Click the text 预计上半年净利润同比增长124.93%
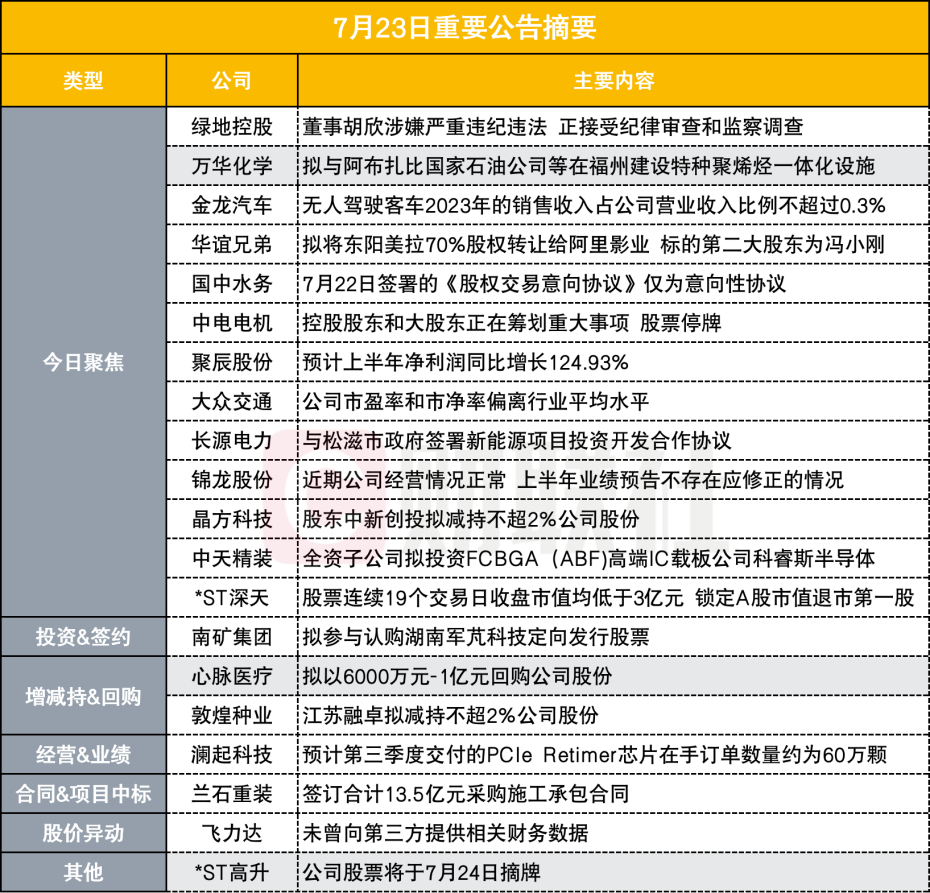Image resolution: width=930 pixels, height=893 pixels. click(x=466, y=362)
